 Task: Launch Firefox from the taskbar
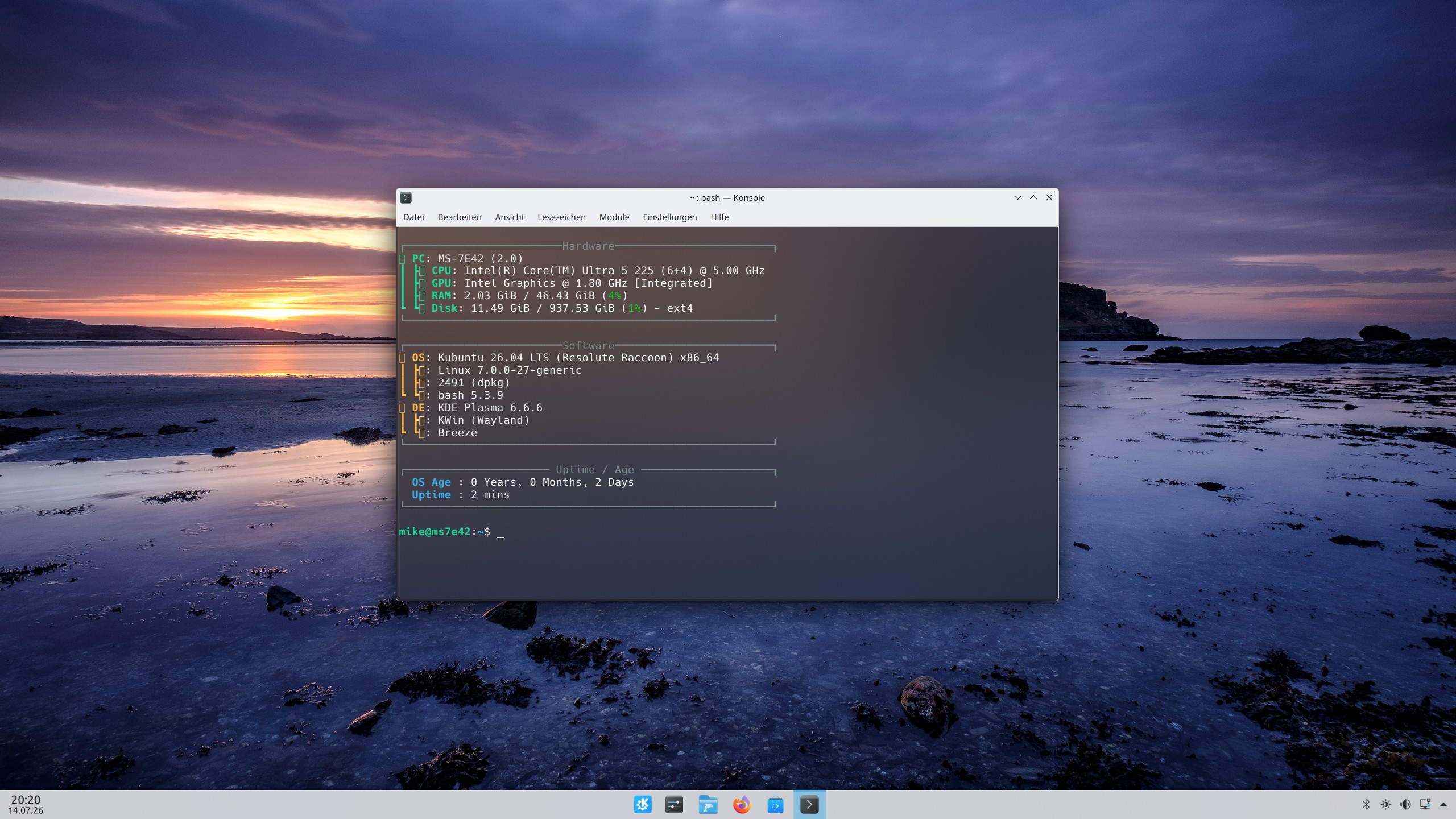click(742, 804)
